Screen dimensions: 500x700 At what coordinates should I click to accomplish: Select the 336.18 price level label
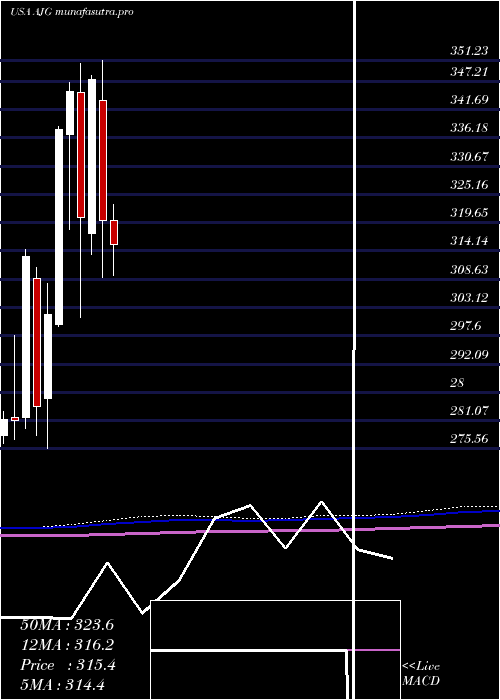[x=469, y=129]
